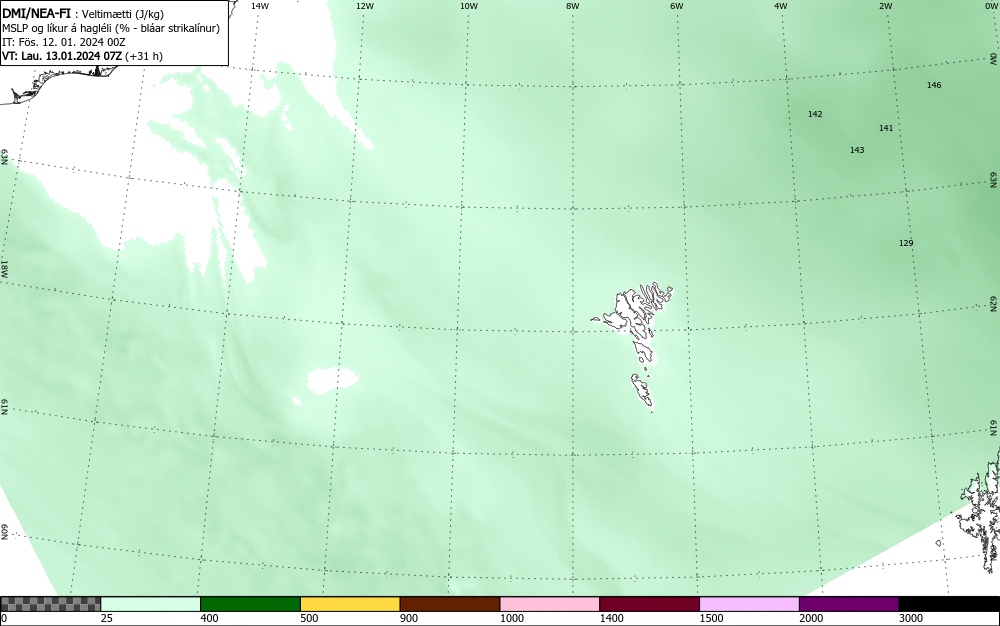This screenshot has width=1000, height=626.
Task: Click the legend value 400
Action: click(x=209, y=618)
